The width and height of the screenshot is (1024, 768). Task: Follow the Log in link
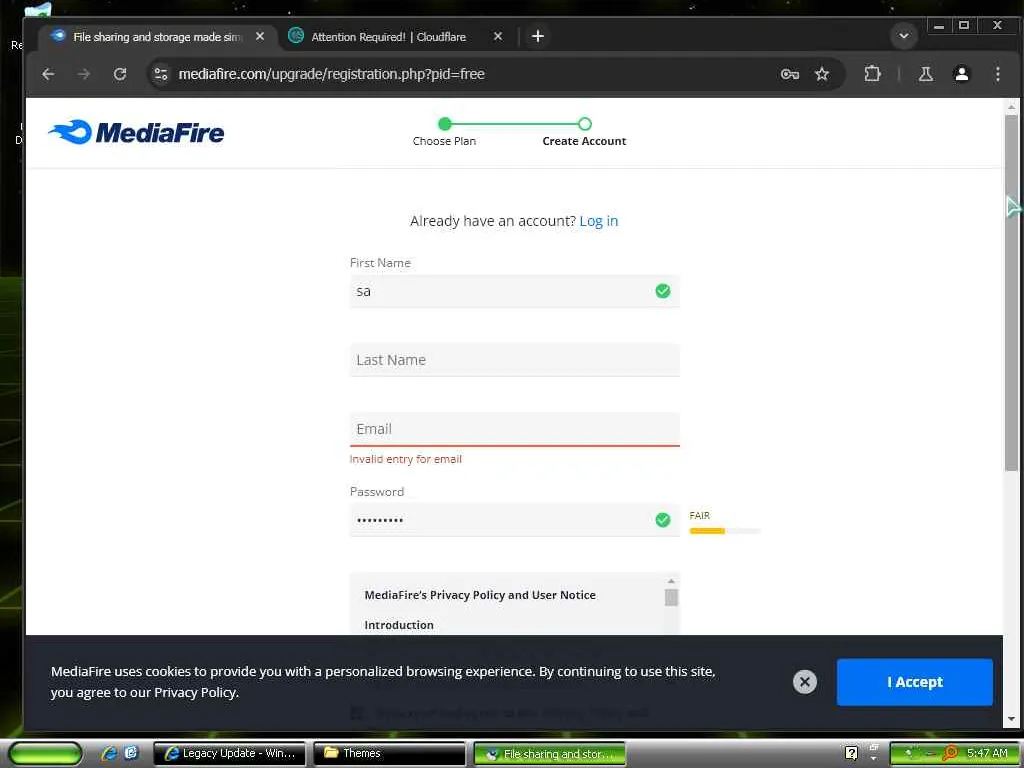tap(598, 221)
